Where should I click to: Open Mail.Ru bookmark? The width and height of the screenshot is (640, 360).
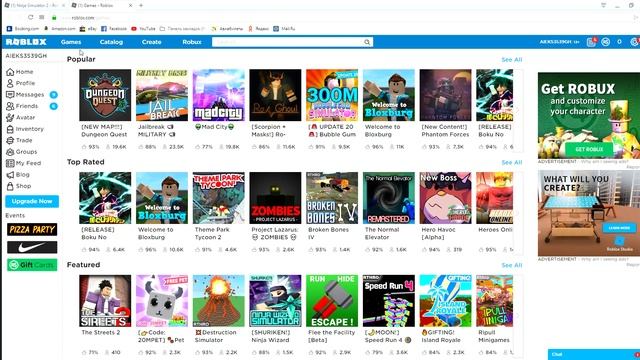pyautogui.click(x=284, y=29)
